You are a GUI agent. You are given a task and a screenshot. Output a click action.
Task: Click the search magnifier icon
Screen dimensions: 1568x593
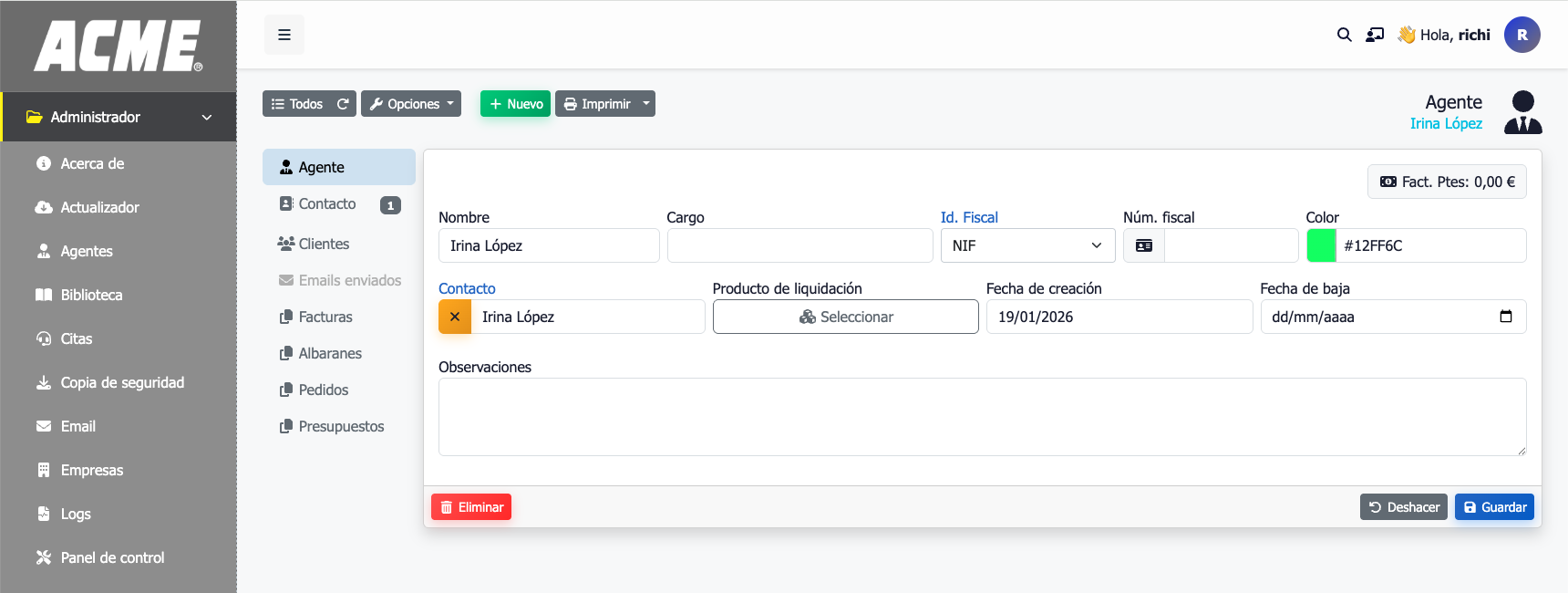[1344, 35]
